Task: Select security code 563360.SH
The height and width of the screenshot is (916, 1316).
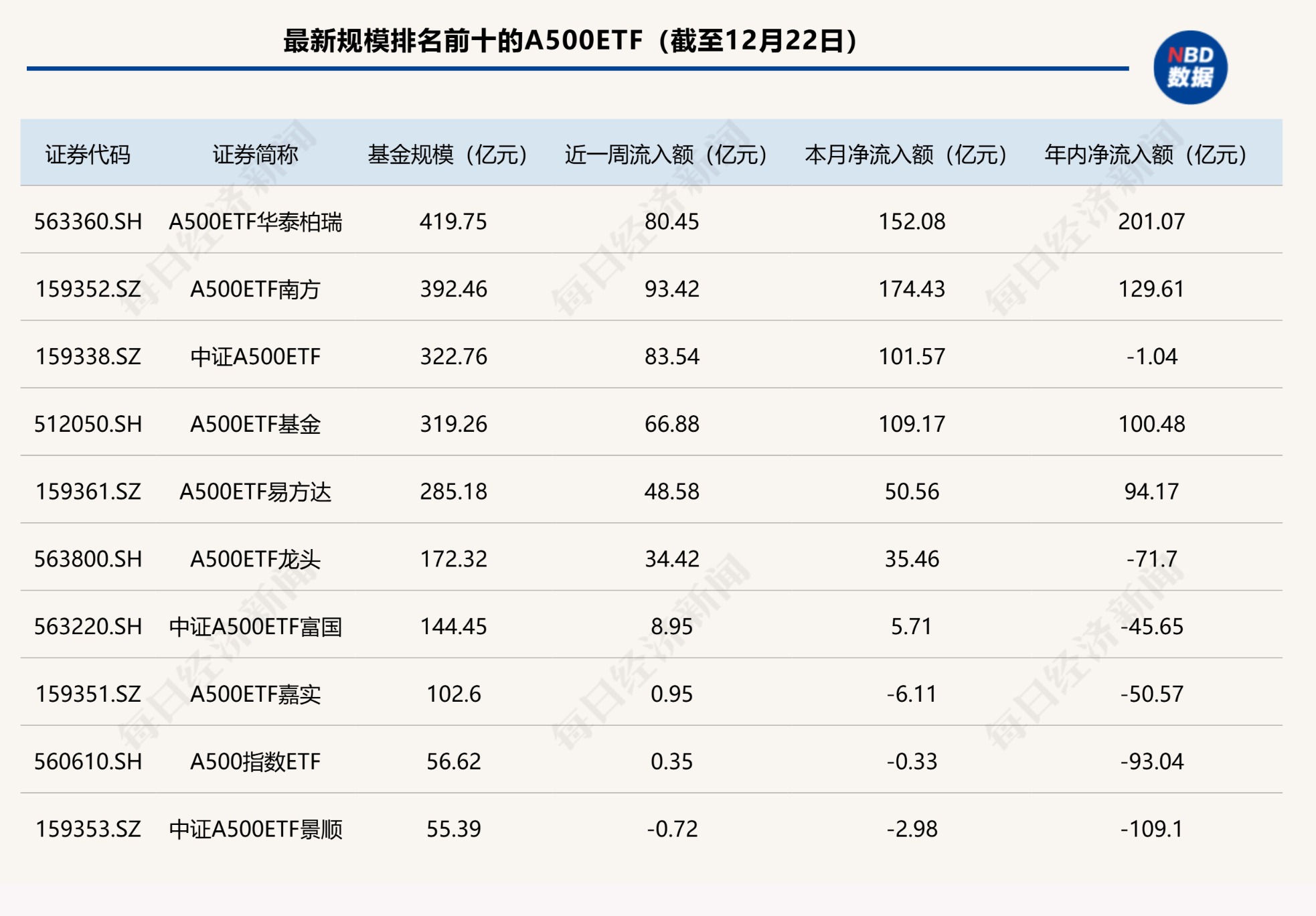Action: 88,222
